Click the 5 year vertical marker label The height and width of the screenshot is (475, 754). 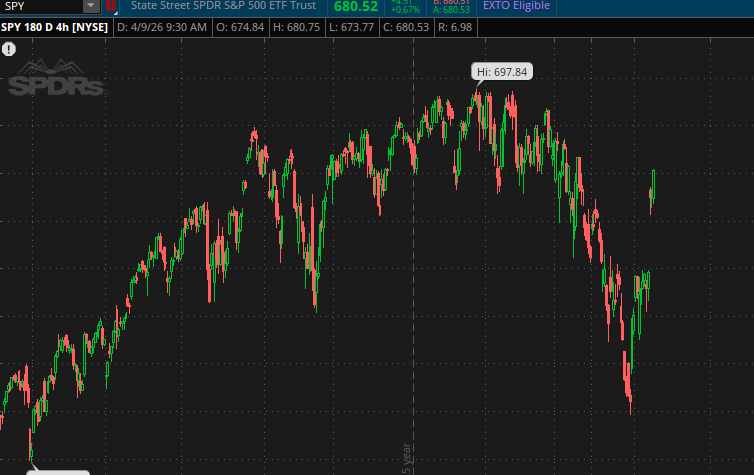[407, 459]
